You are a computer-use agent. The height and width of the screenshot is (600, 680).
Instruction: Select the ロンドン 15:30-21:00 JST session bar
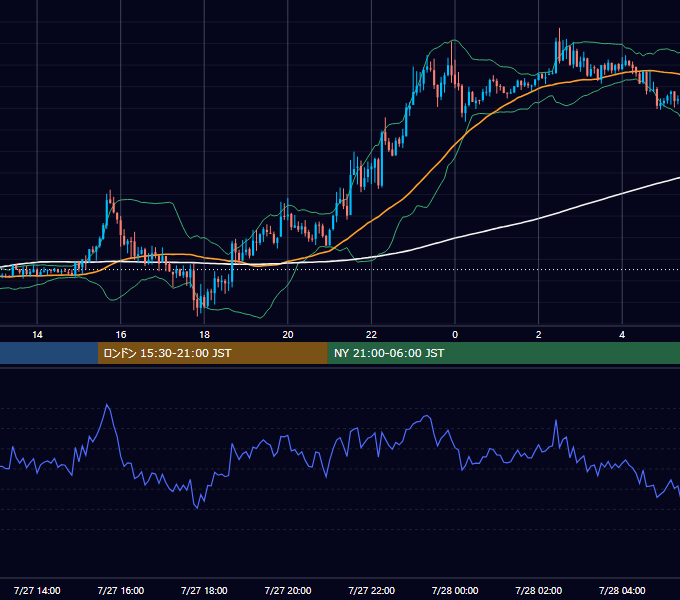click(212, 353)
